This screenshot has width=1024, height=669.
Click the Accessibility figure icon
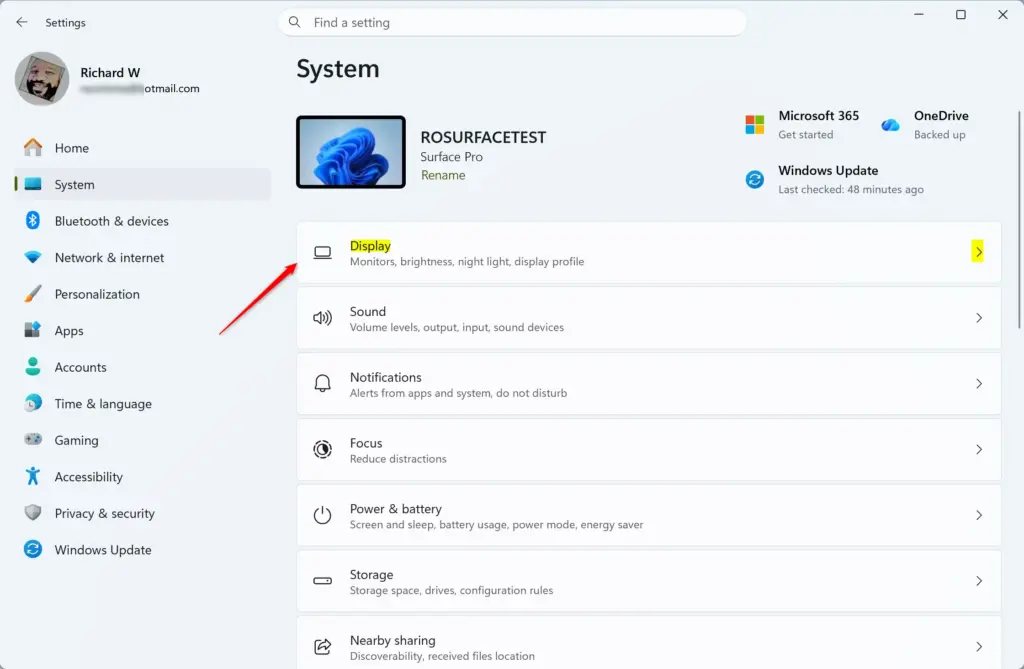[33, 476]
